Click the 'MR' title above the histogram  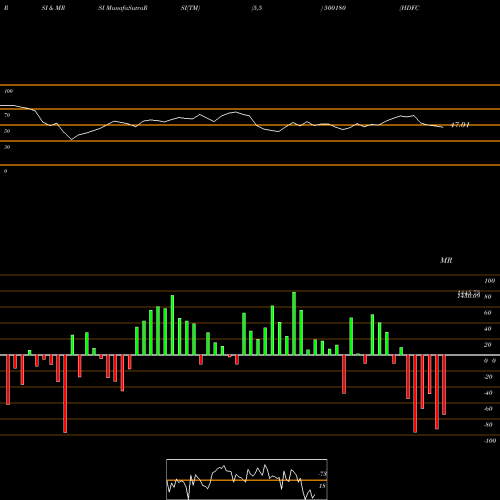coord(446,260)
